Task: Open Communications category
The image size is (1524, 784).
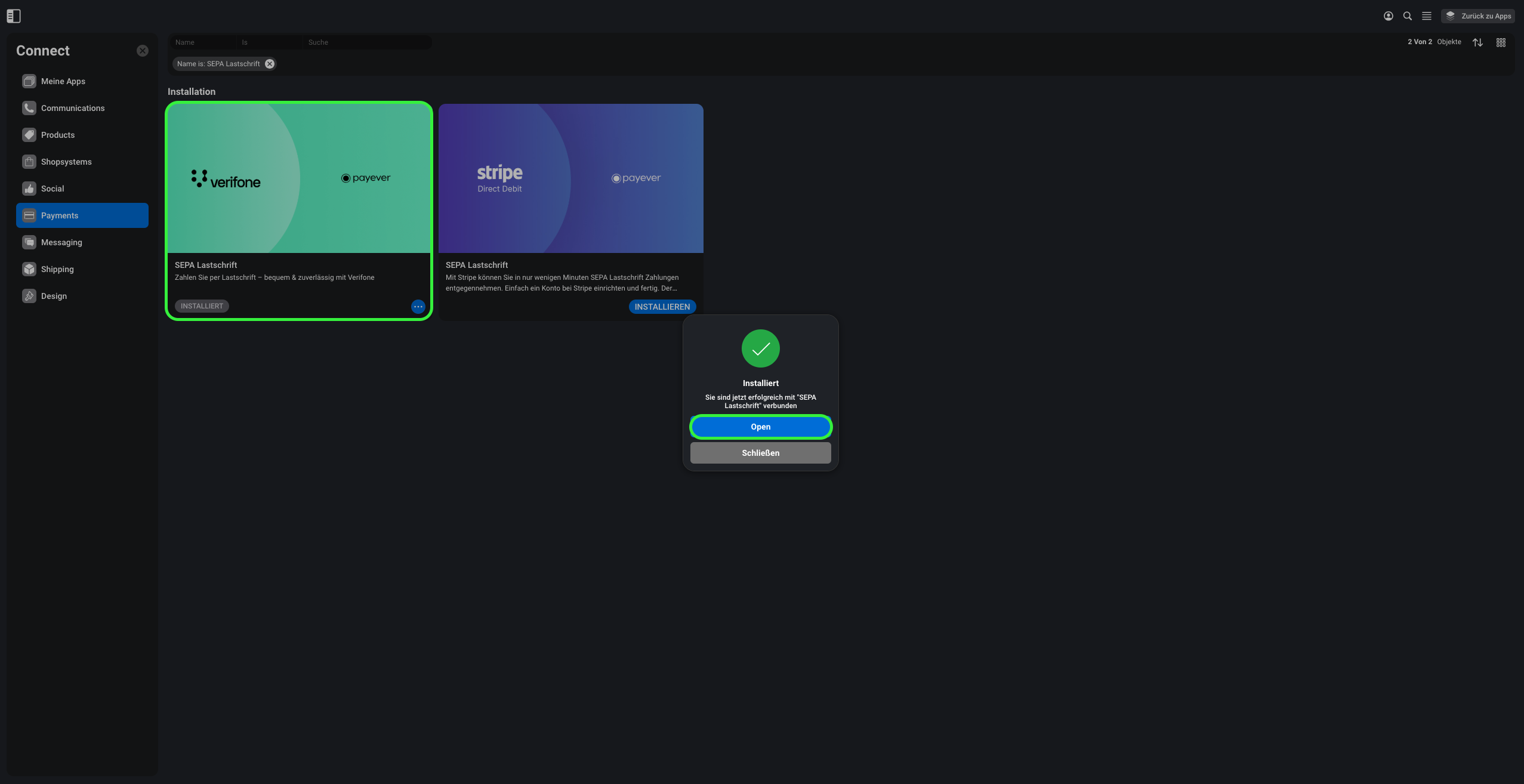Action: pyautogui.click(x=82, y=108)
